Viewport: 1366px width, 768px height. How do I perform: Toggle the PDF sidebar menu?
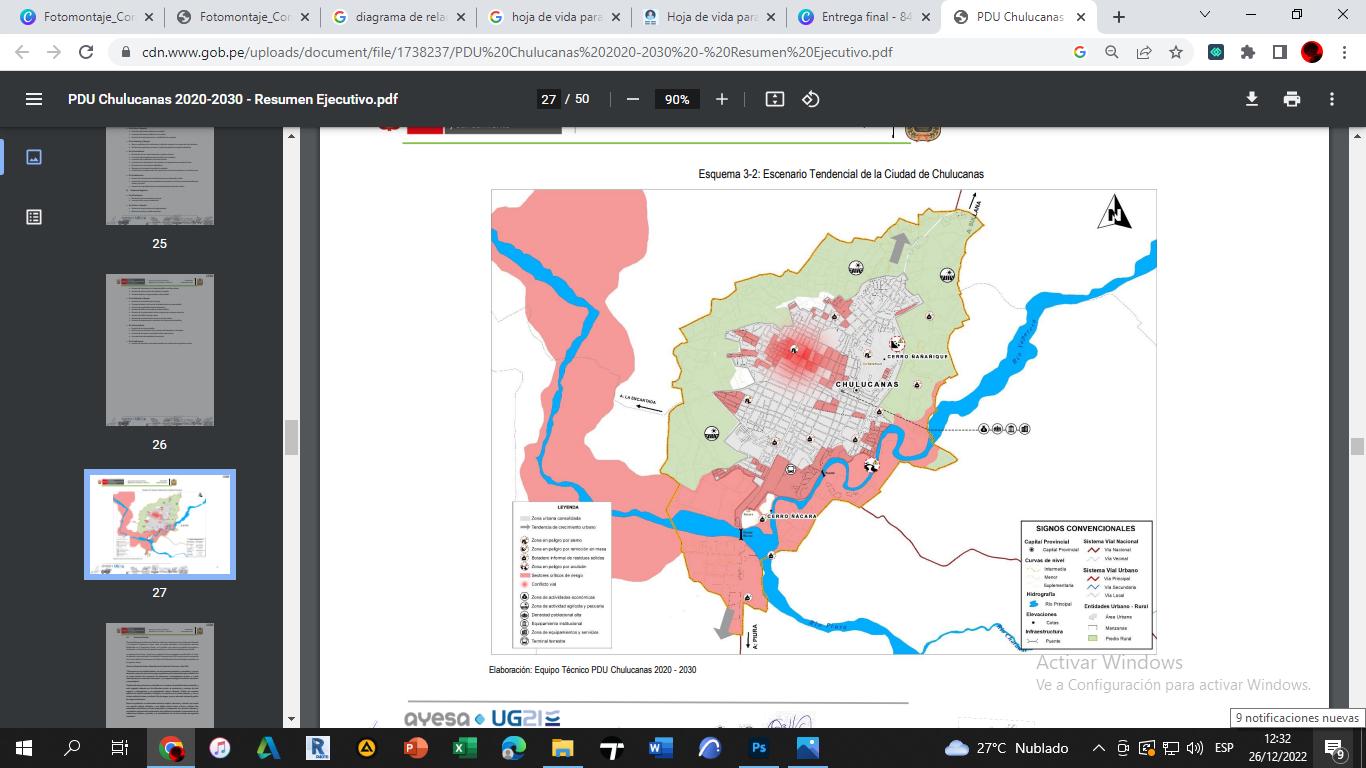pyautogui.click(x=34, y=99)
